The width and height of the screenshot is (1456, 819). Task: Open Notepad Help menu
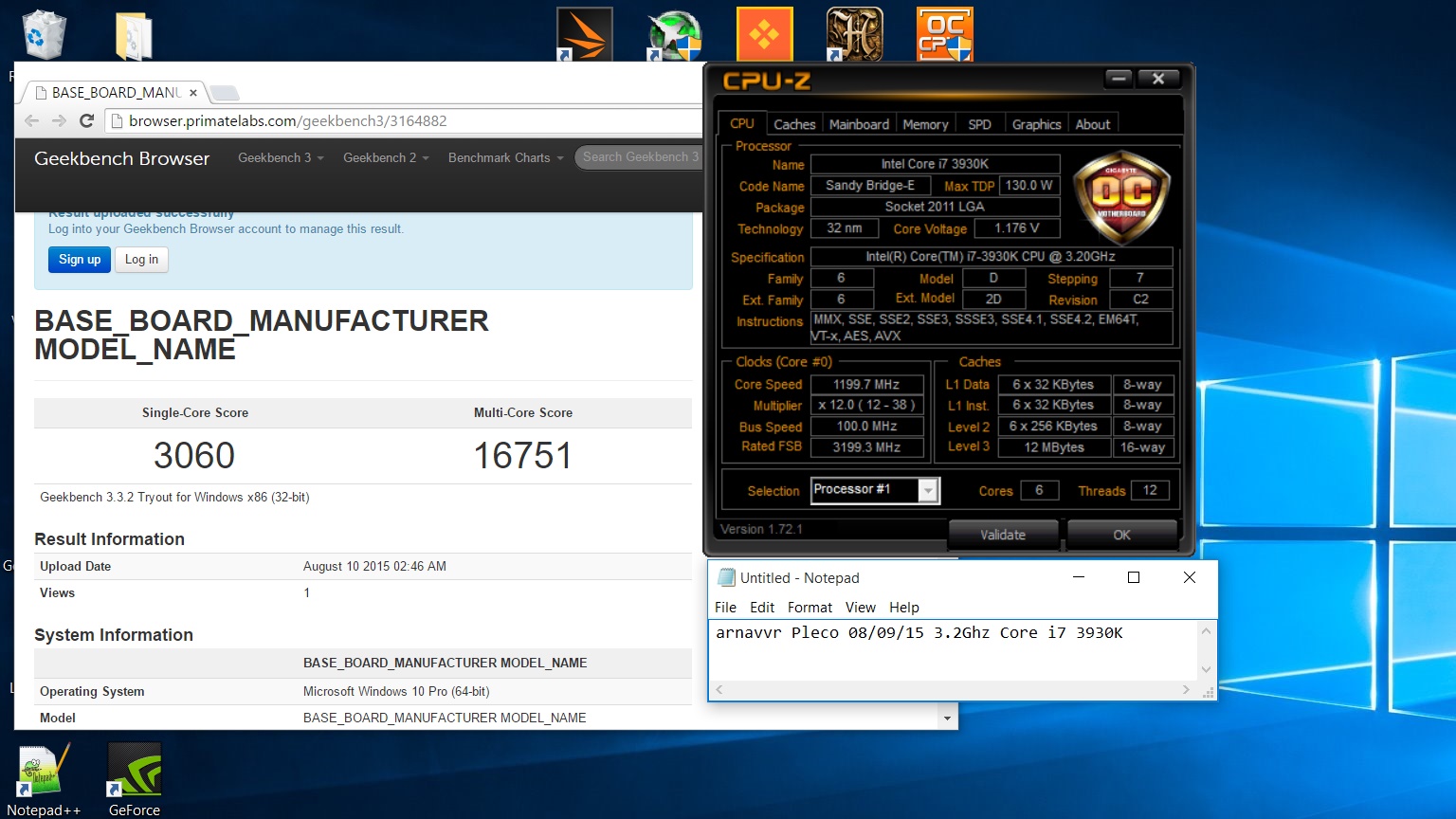[x=903, y=608]
